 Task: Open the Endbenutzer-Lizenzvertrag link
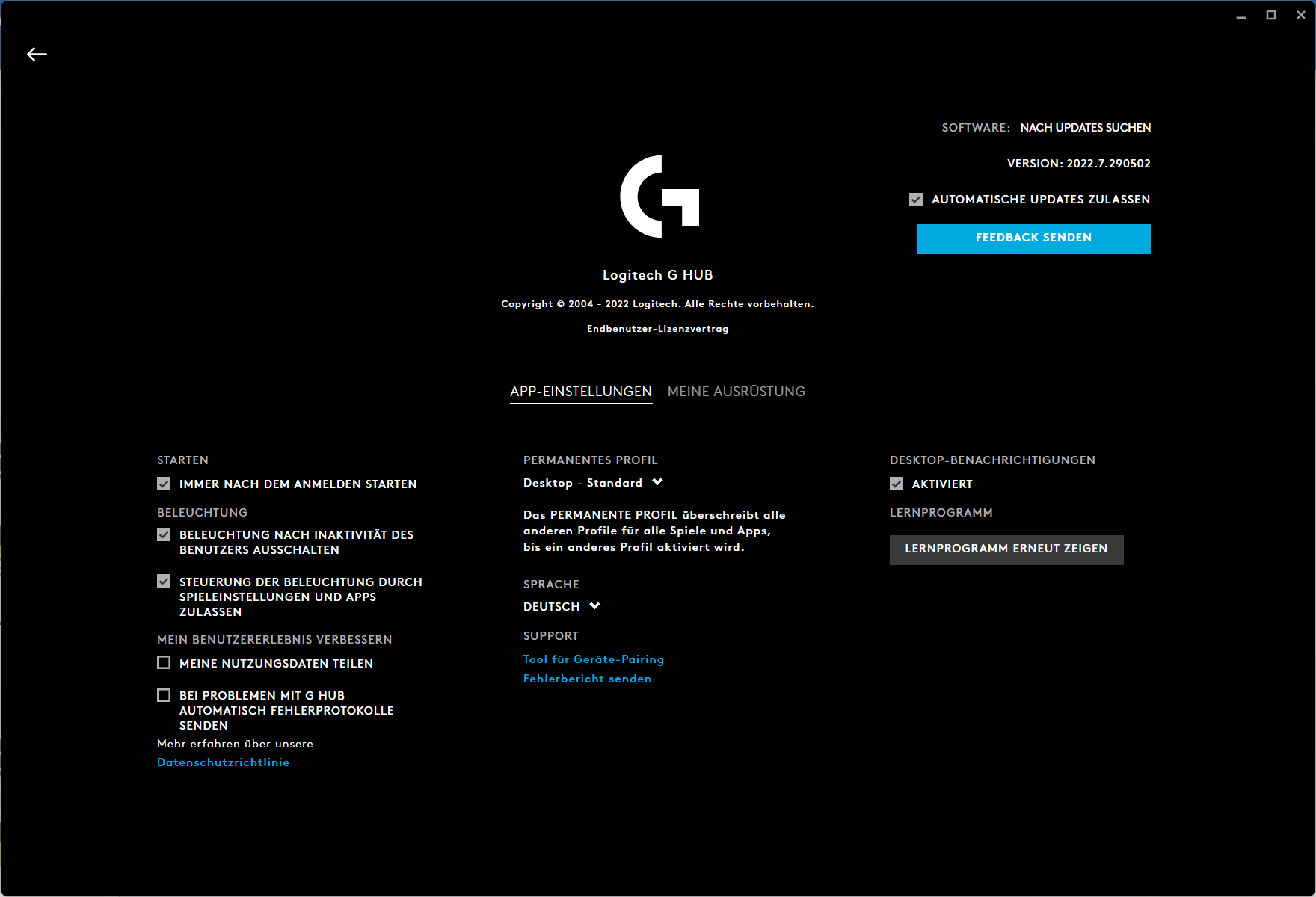pyautogui.click(x=658, y=329)
